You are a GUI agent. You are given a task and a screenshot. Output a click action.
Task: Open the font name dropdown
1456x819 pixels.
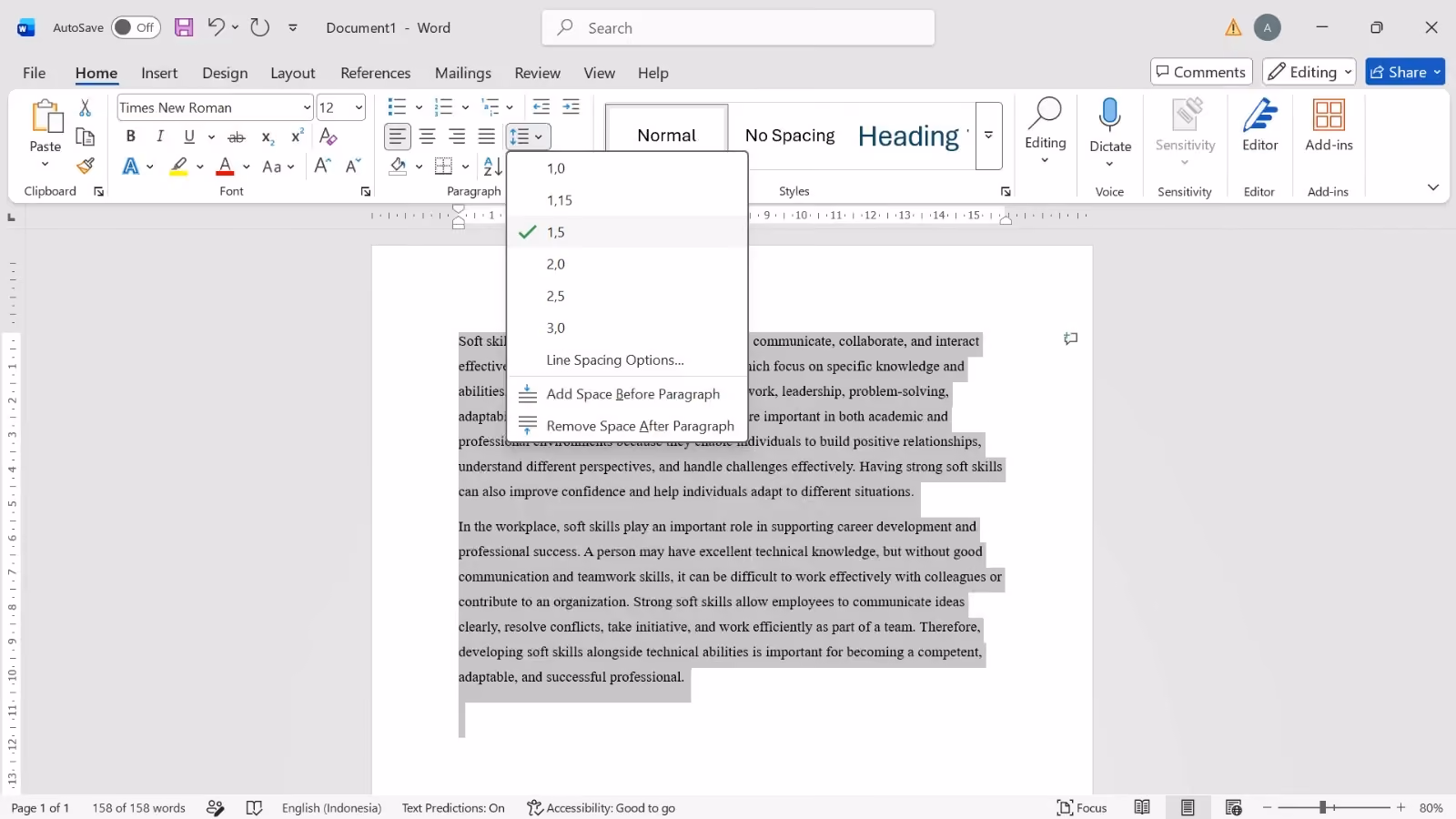pos(307,107)
